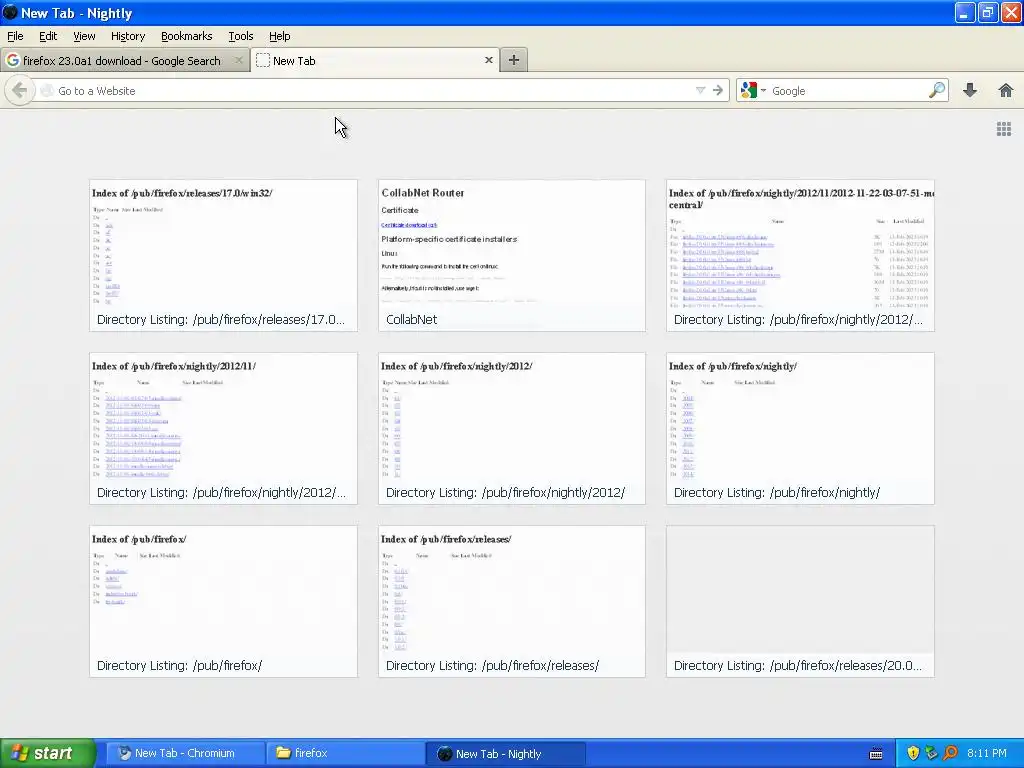Open the URL history dropdown arrow
The width and height of the screenshot is (1024, 768).
pyautogui.click(x=700, y=91)
